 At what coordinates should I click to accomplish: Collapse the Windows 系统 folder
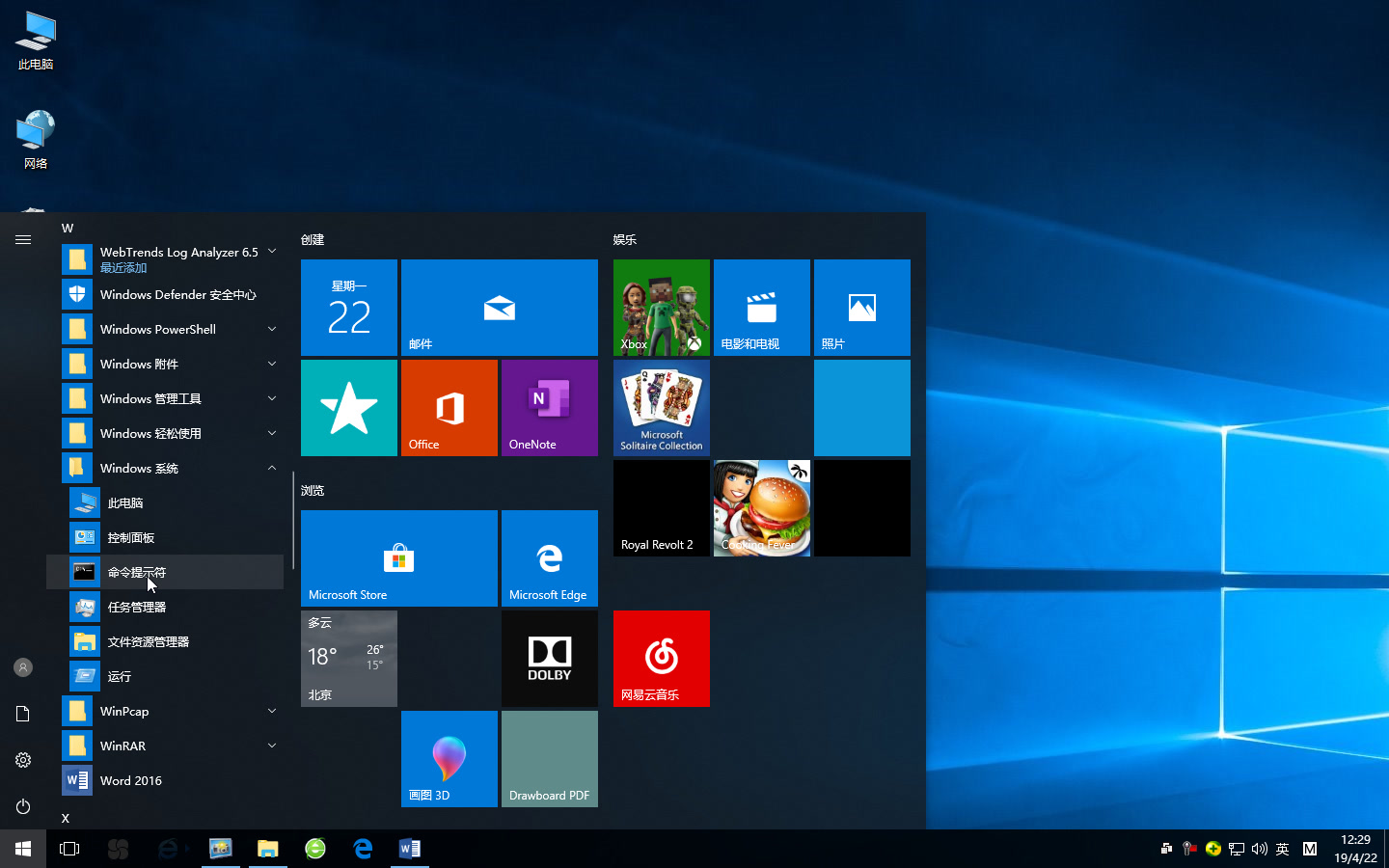165,468
